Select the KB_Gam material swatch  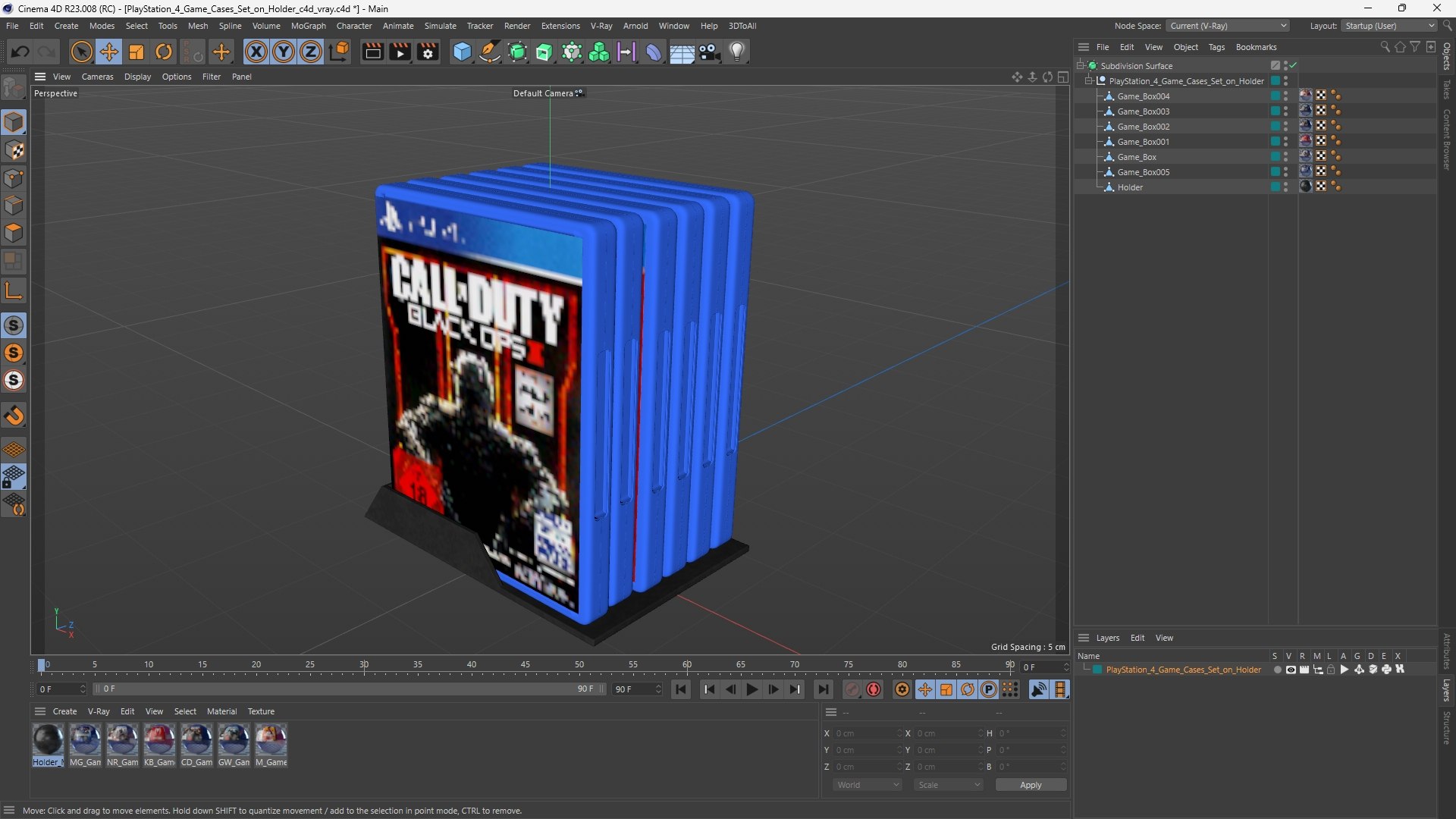click(x=159, y=745)
